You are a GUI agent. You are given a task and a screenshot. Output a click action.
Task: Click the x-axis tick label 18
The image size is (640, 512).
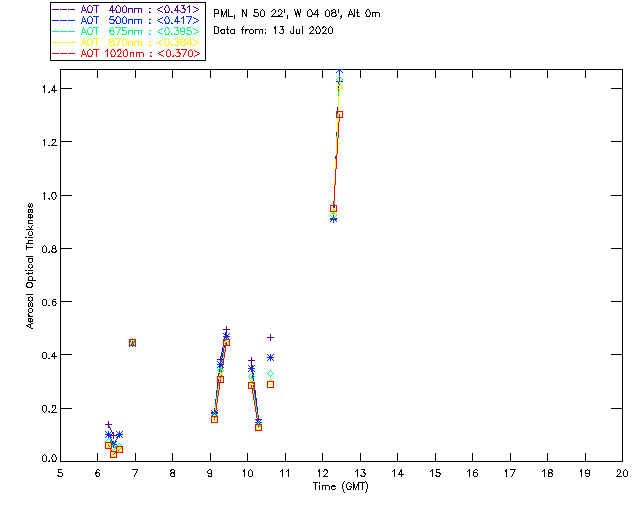click(547, 473)
